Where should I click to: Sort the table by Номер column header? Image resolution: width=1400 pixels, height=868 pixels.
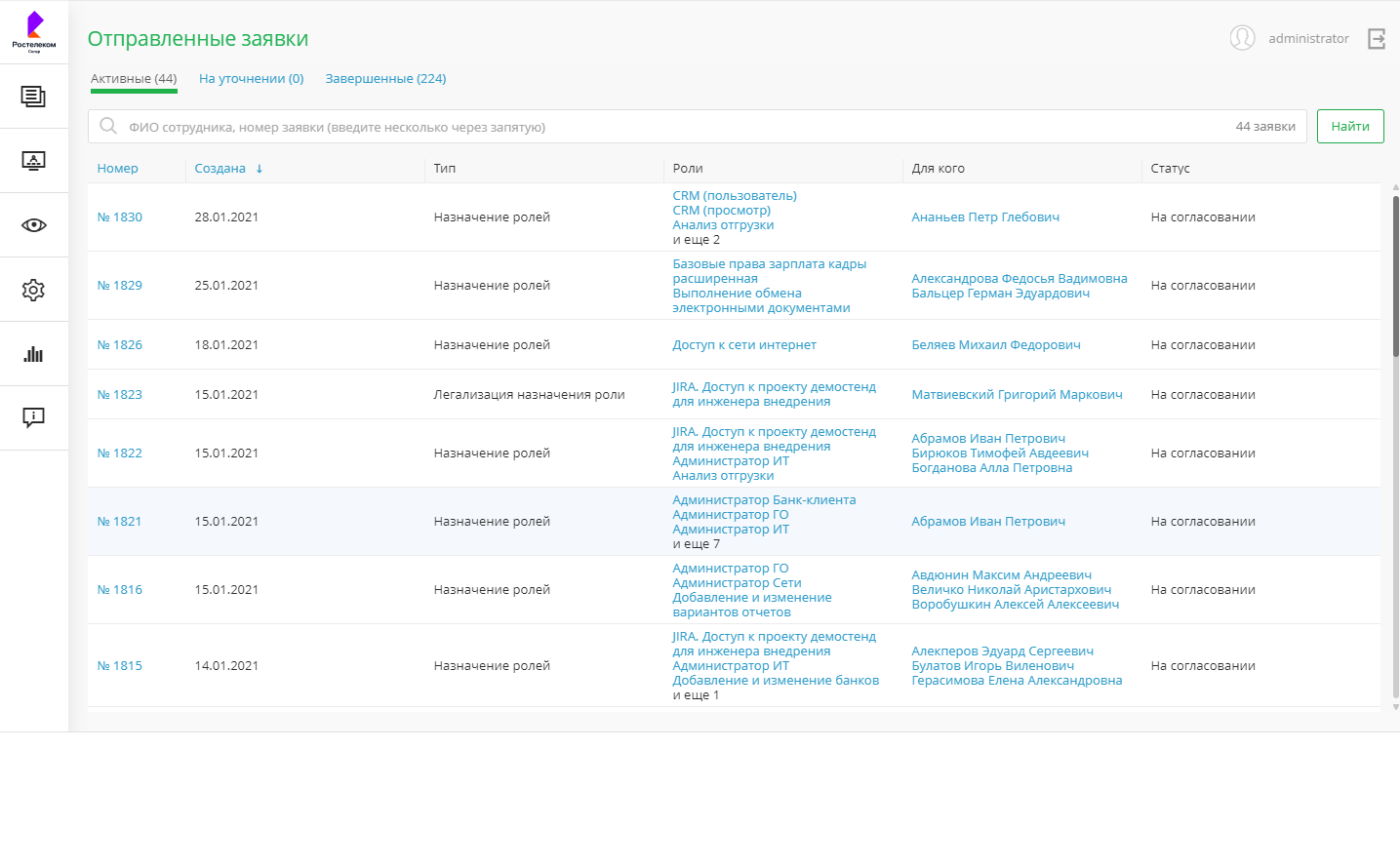tap(117, 169)
